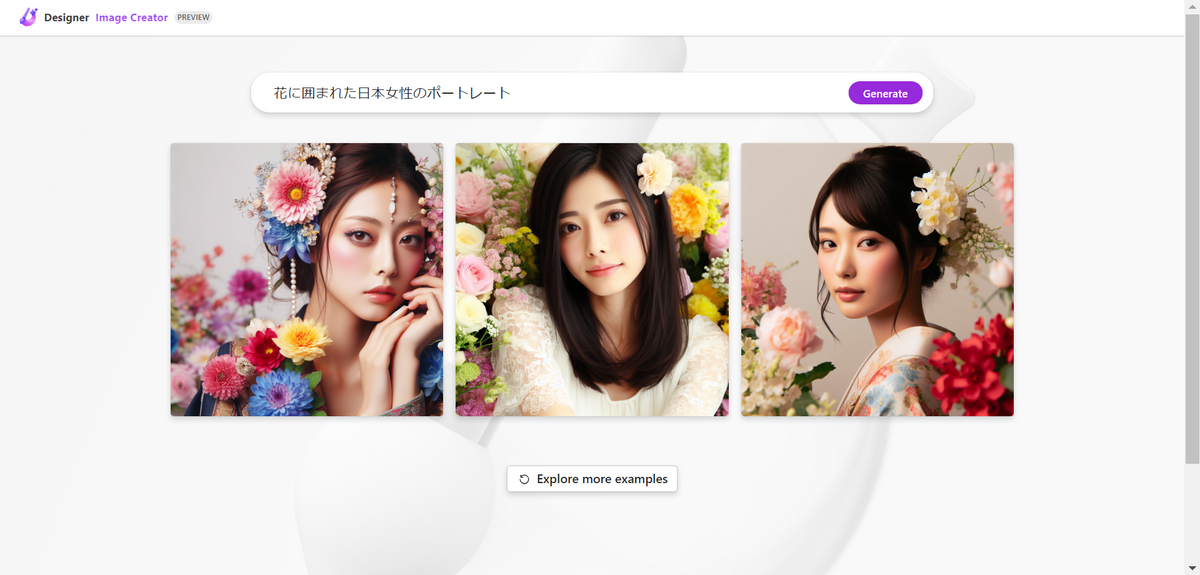Screen dimensions: 1200x575
Task: Click the PREVIEW badge
Action: point(194,18)
